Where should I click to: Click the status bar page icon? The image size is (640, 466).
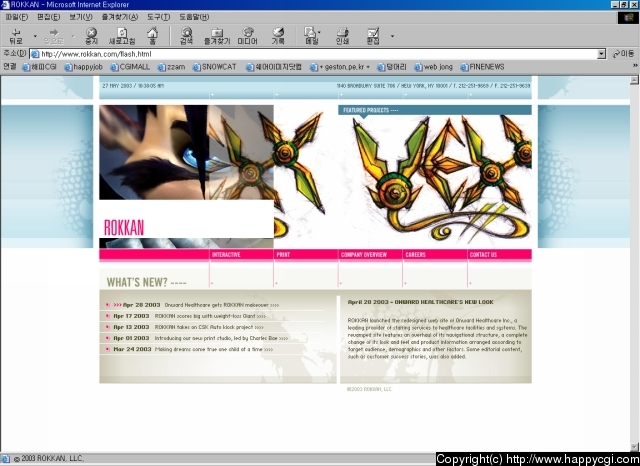point(5,459)
